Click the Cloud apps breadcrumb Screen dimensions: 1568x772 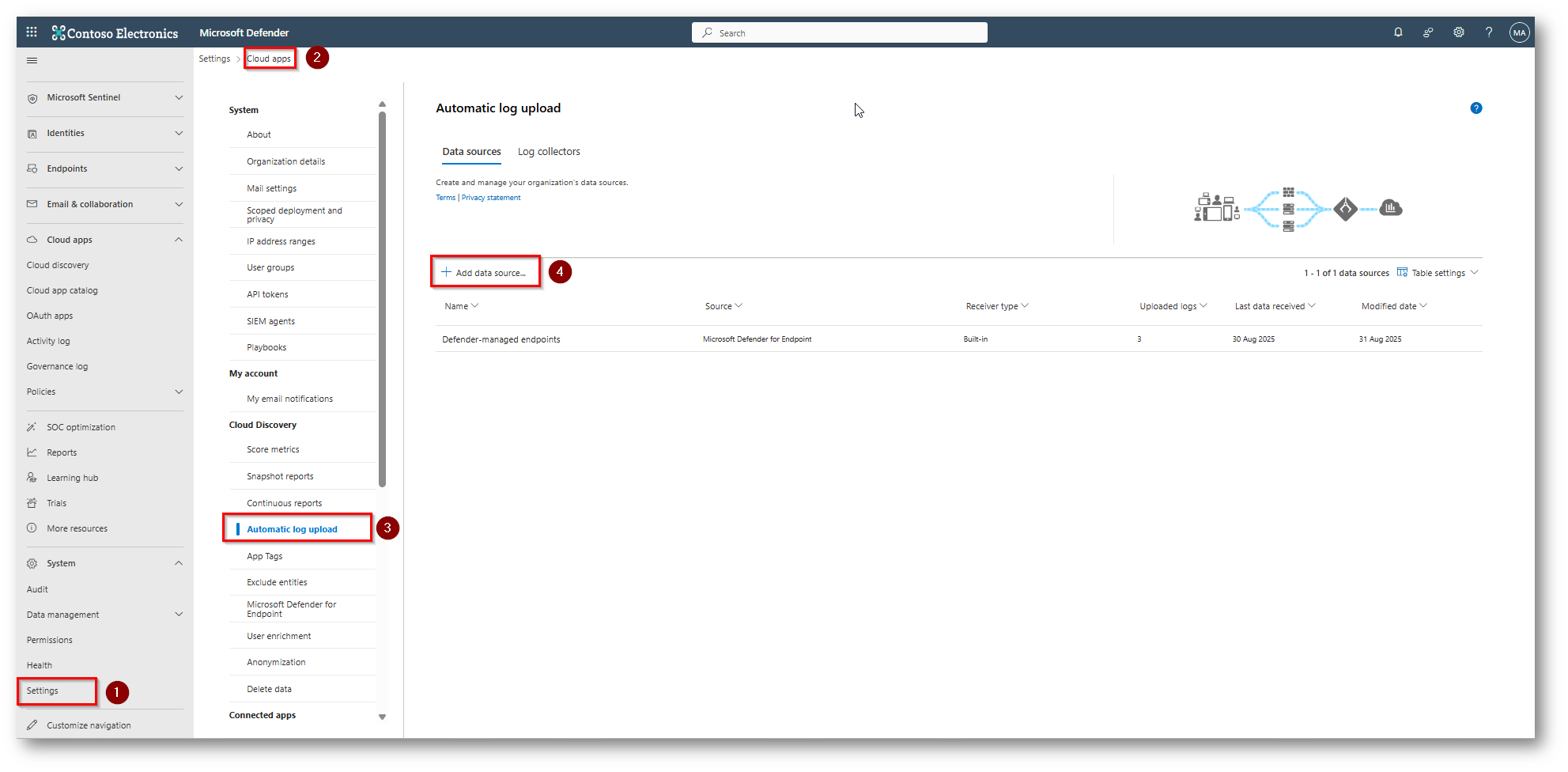(x=269, y=59)
